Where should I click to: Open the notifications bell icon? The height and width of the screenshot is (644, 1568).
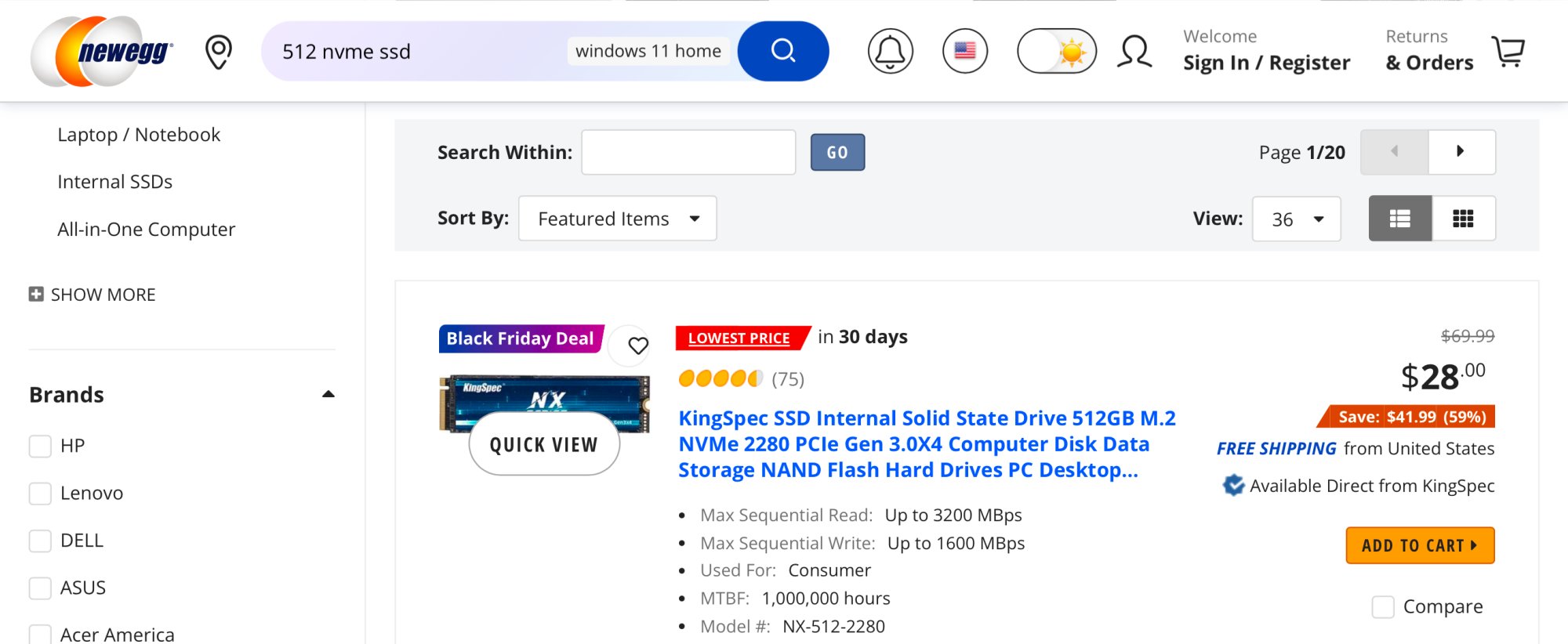[890, 52]
